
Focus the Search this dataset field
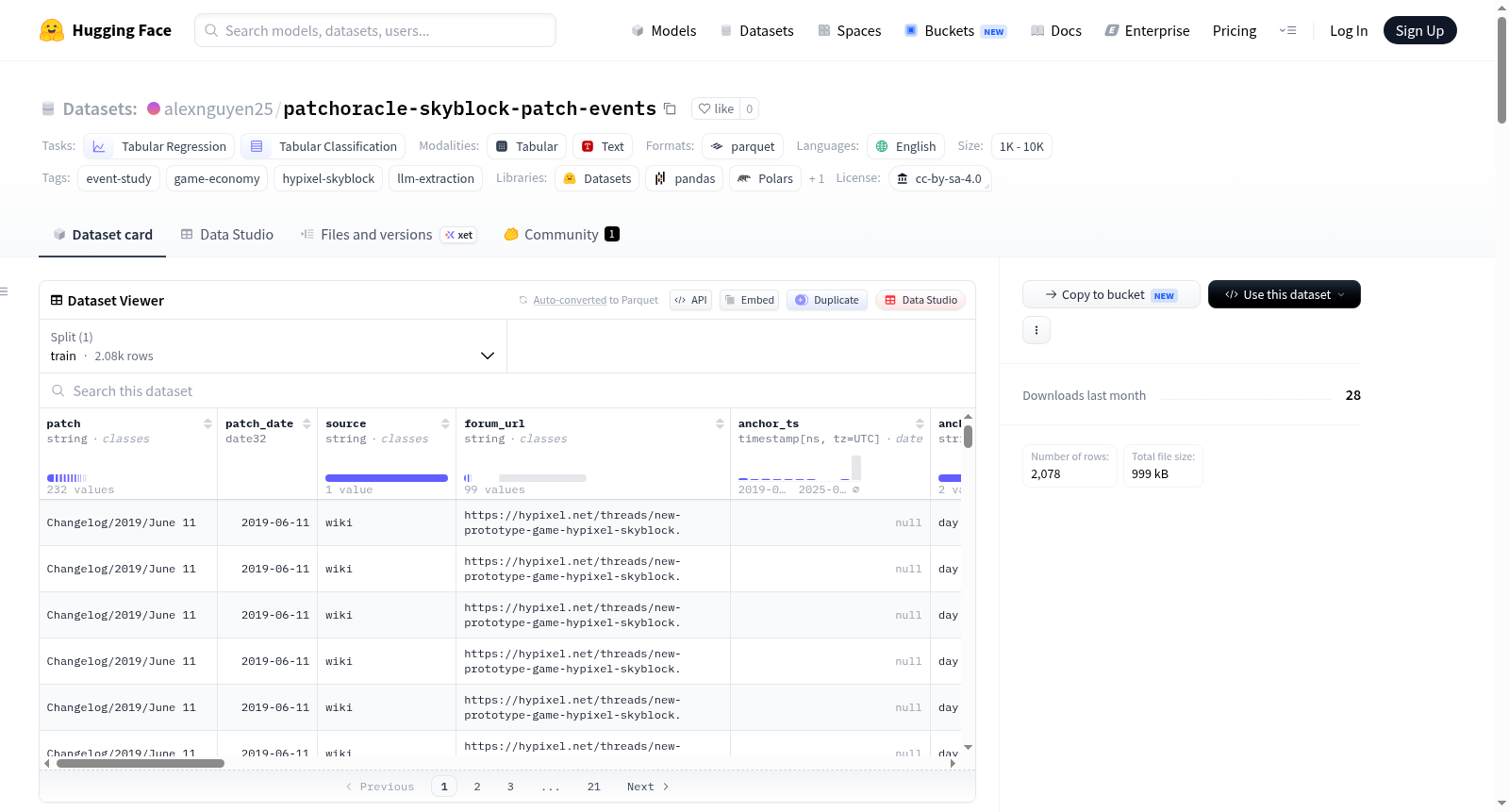pos(507,390)
